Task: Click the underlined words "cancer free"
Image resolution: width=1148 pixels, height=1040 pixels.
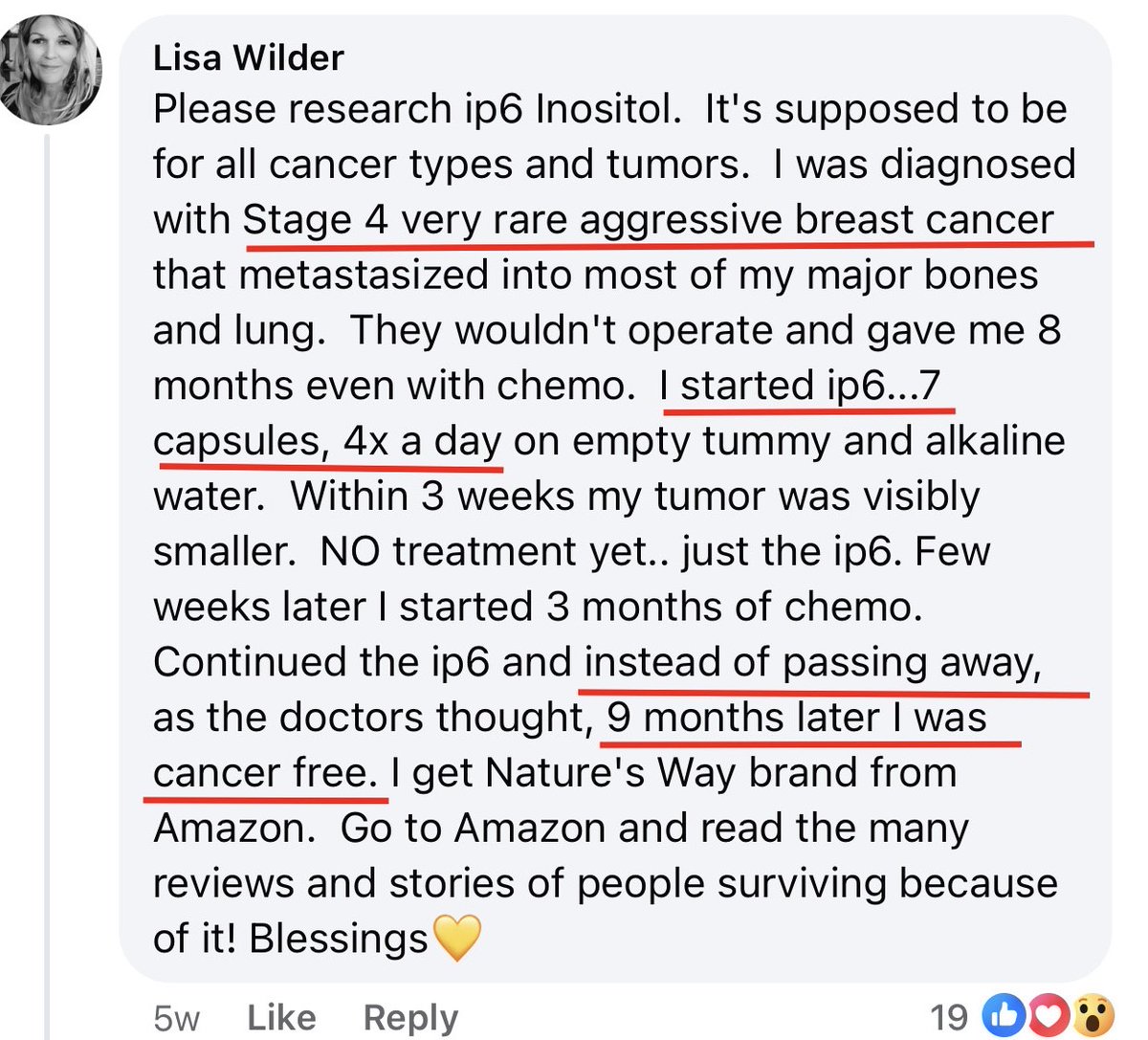Action: (x=265, y=773)
